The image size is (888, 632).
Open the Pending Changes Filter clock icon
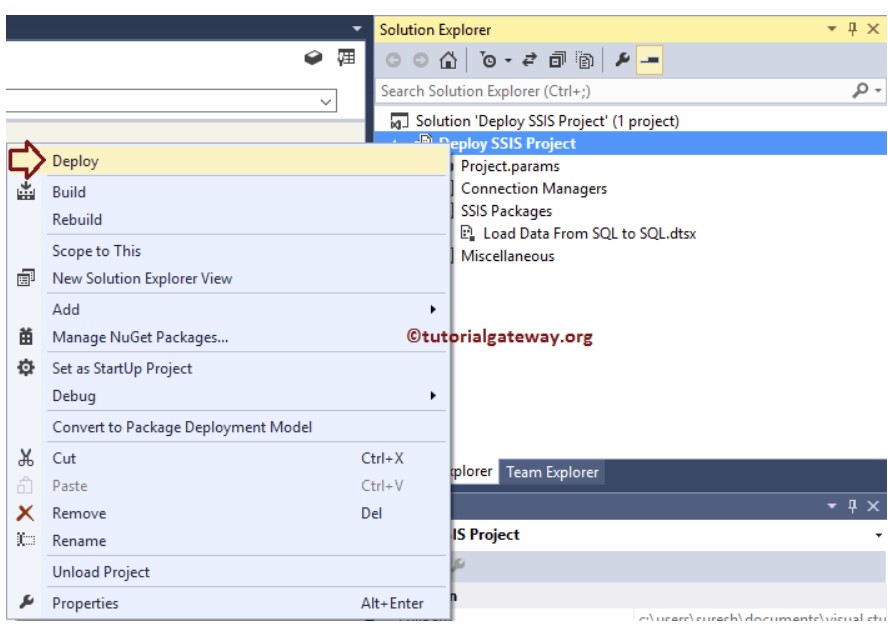[488, 60]
